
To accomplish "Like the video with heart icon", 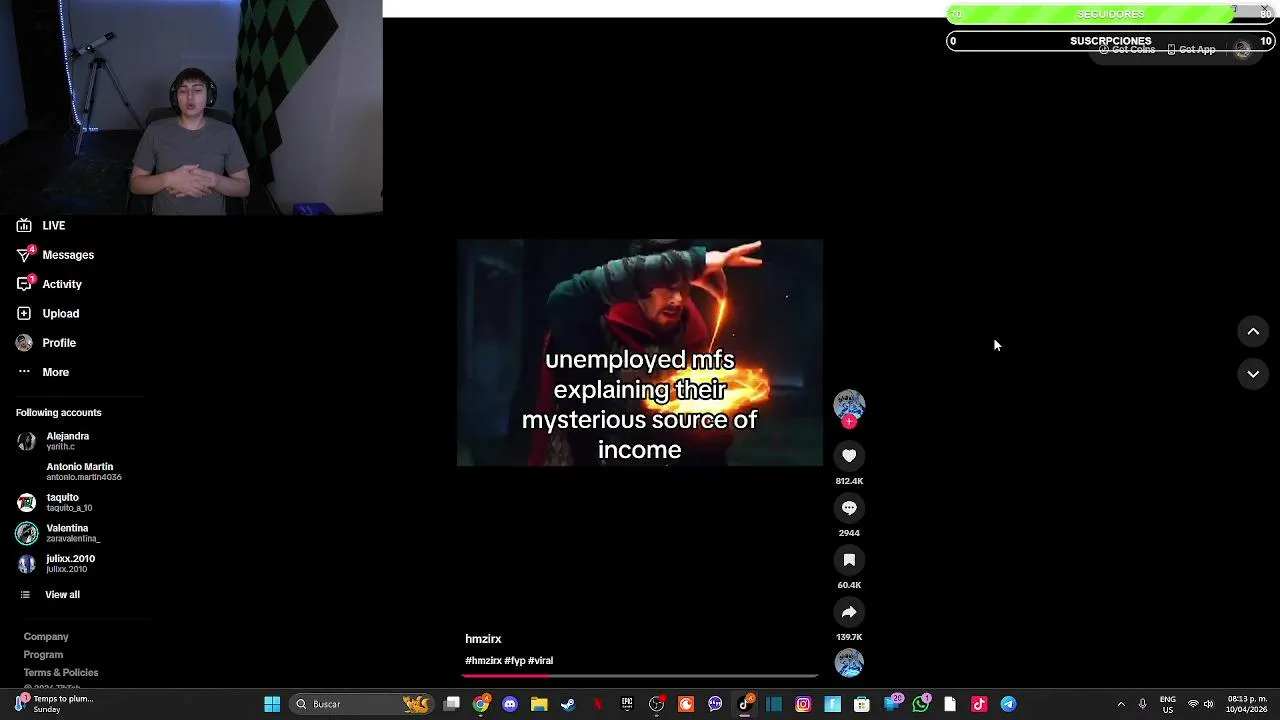I will [x=849, y=456].
